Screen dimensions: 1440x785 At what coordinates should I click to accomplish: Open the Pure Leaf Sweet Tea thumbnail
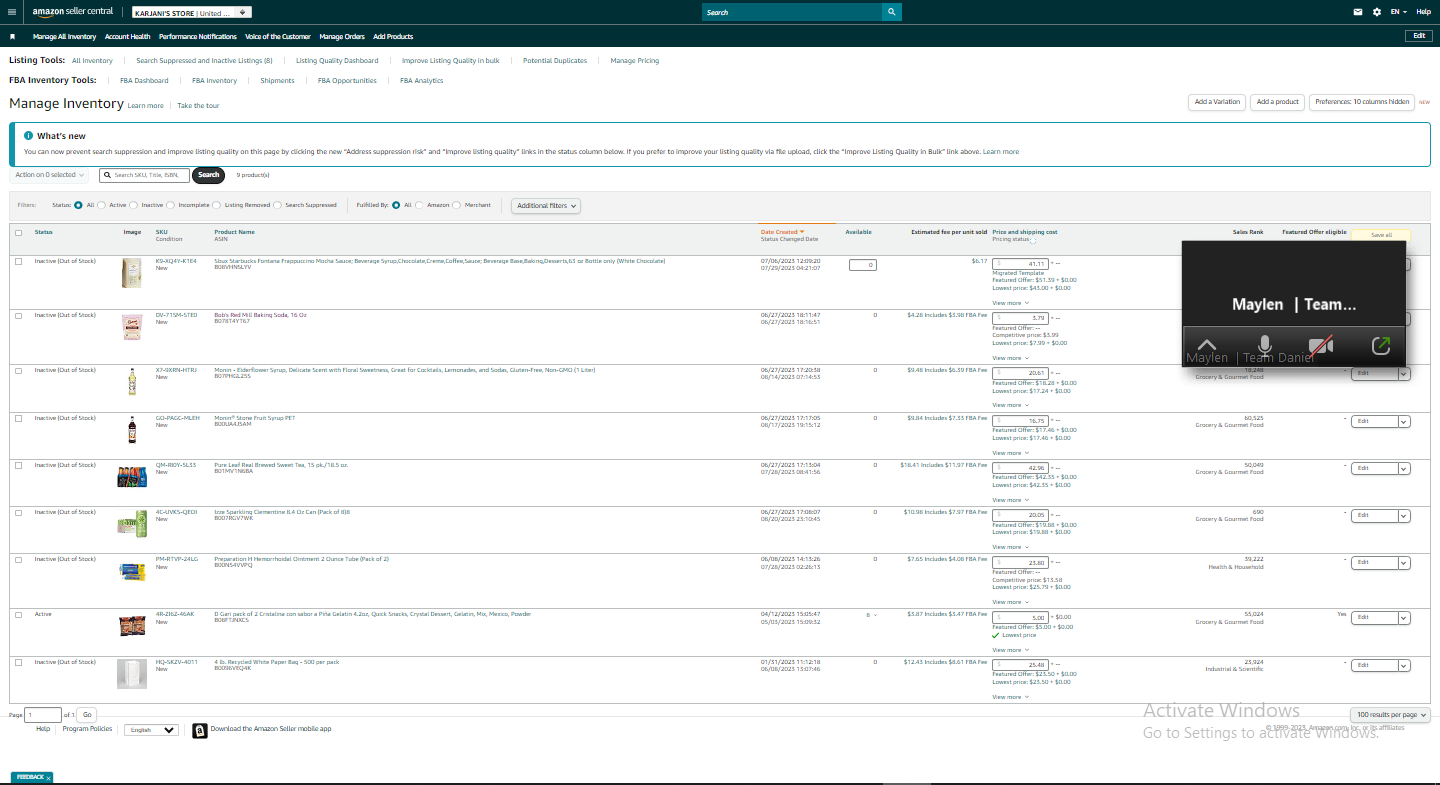click(132, 476)
